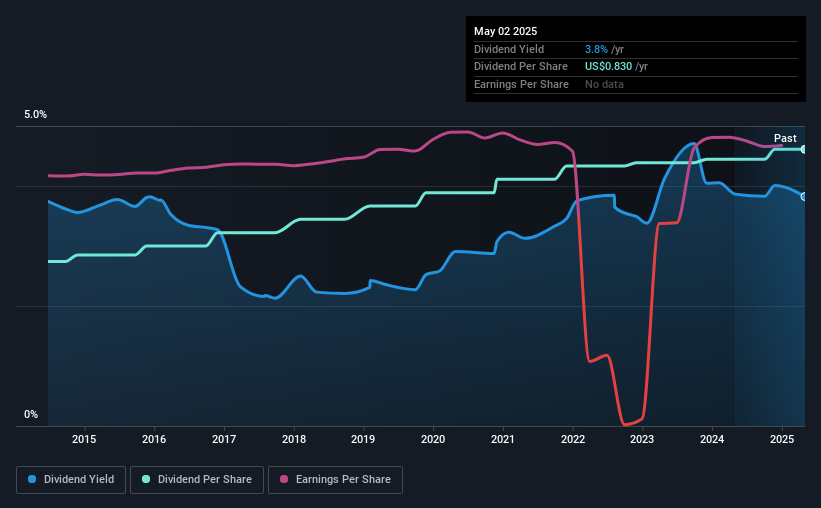Click the 3.8% dividend yield value
Screen dimensions: 821x508
pyautogui.click(x=596, y=49)
